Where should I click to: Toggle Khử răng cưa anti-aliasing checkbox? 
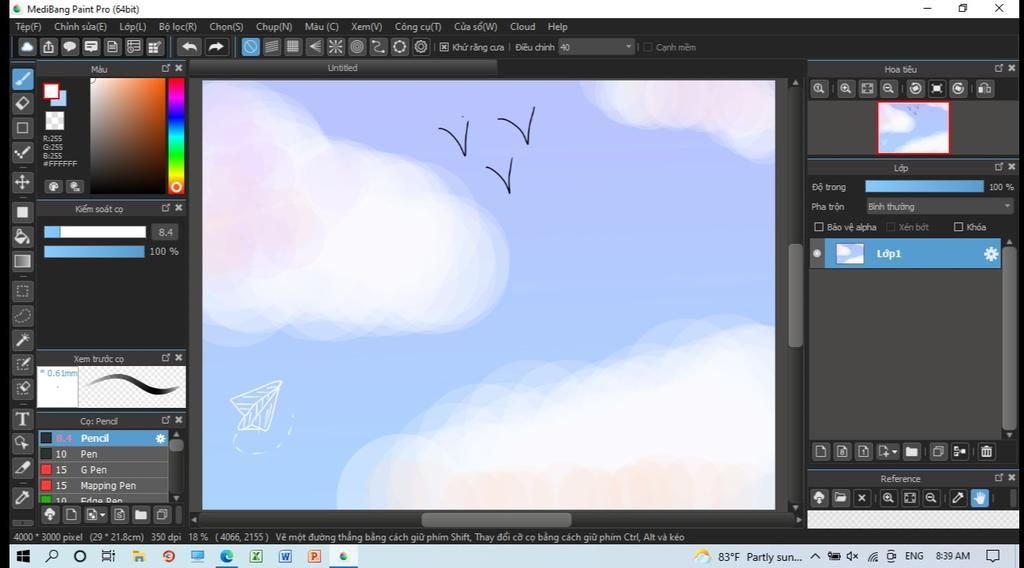pyautogui.click(x=444, y=47)
